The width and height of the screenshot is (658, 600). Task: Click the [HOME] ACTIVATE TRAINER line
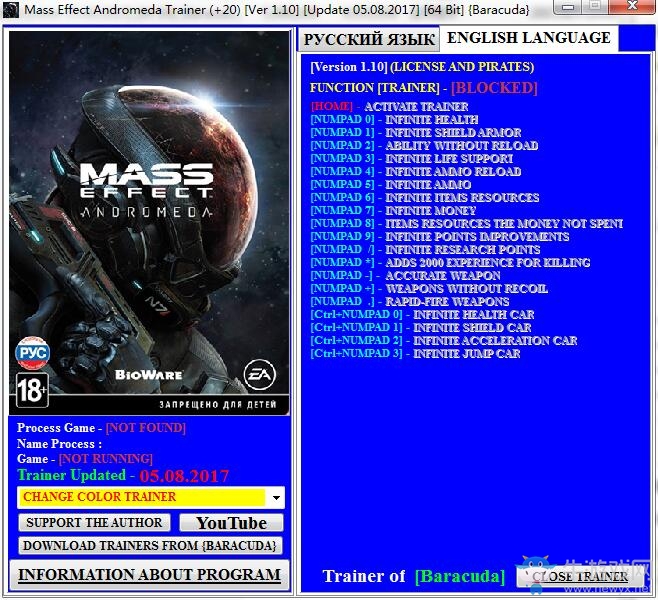(x=389, y=107)
